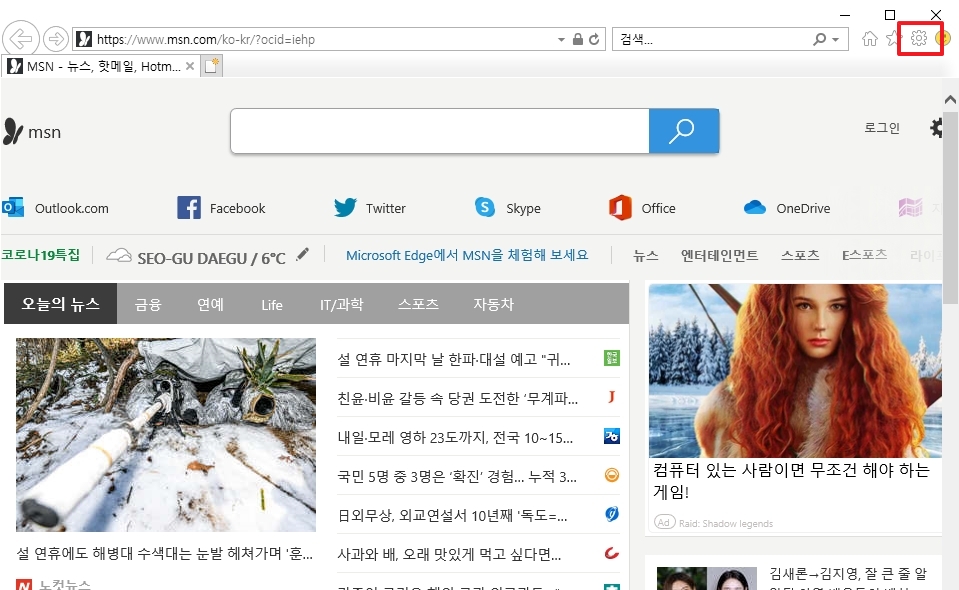Image resolution: width=959 pixels, height=590 pixels.
Task: Click the Ad badge next to Raid: Shadow legends
Action: point(664,522)
